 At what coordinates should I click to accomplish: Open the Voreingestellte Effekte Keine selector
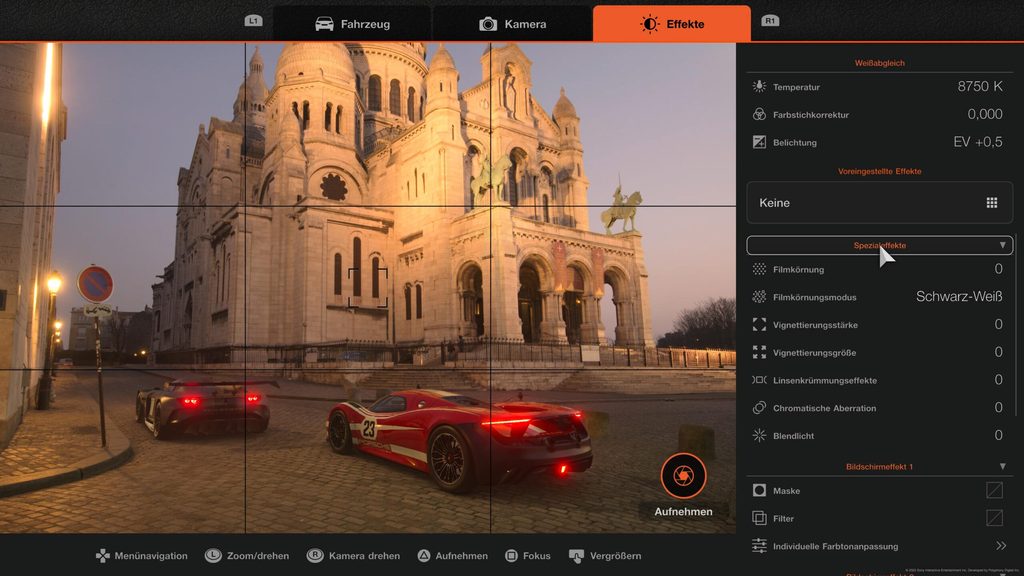[x=879, y=202]
